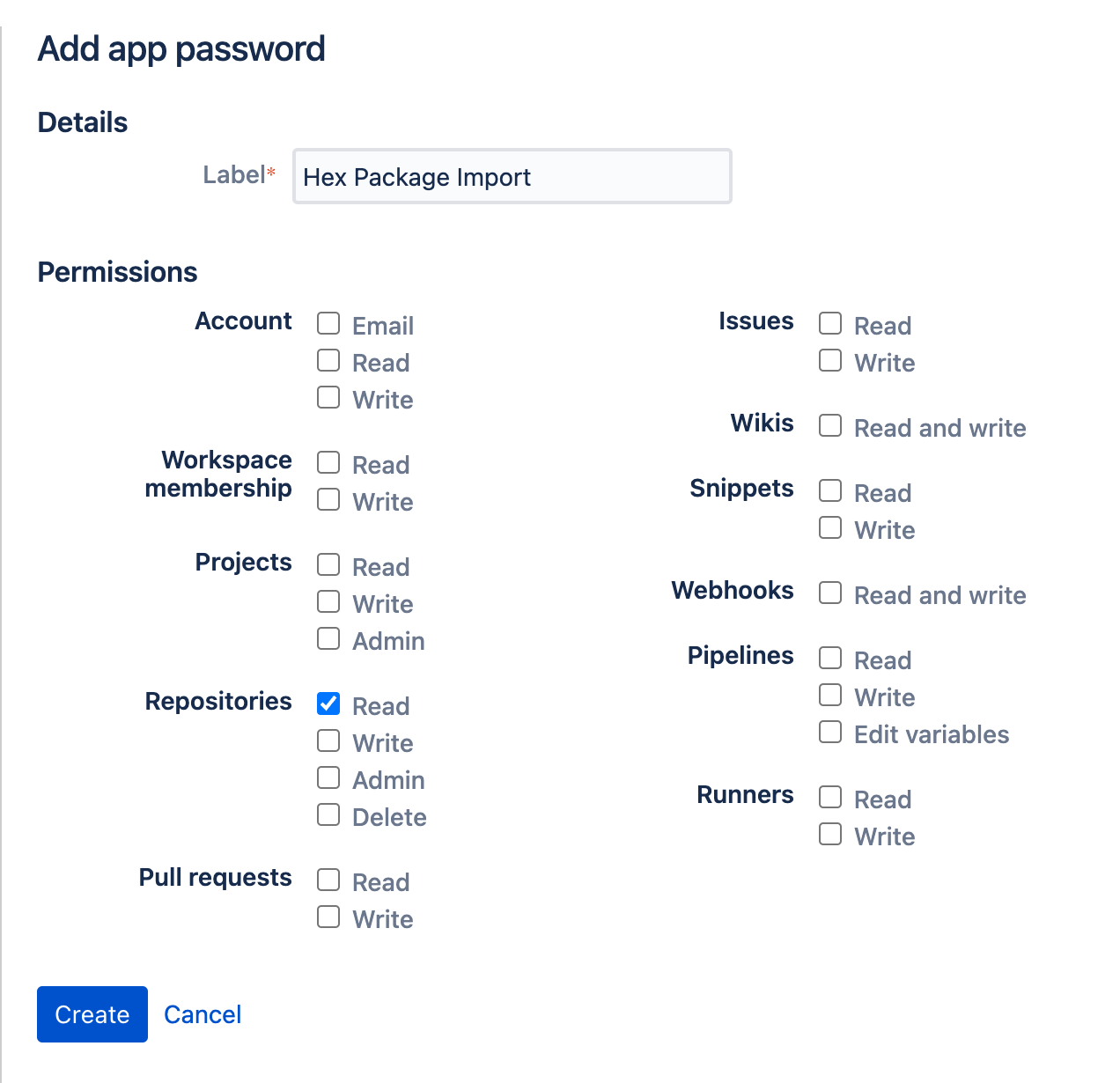Image resolution: width=1120 pixels, height=1083 pixels.
Task: Check the Account Read permission
Action: tap(328, 360)
